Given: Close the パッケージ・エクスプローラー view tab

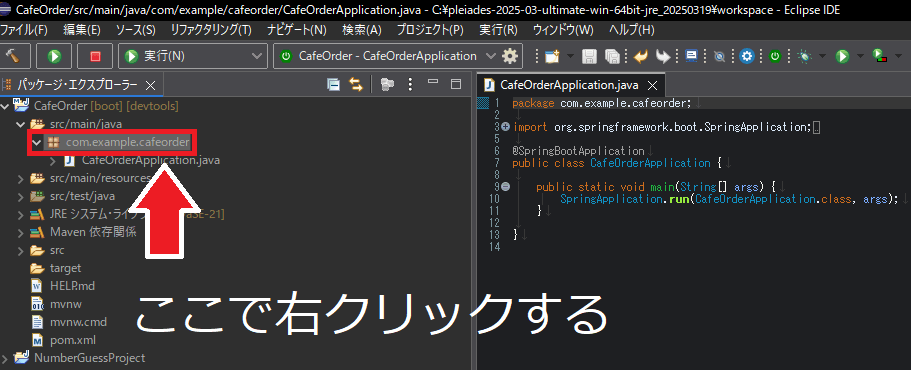Looking at the screenshot, I should click(x=150, y=85).
